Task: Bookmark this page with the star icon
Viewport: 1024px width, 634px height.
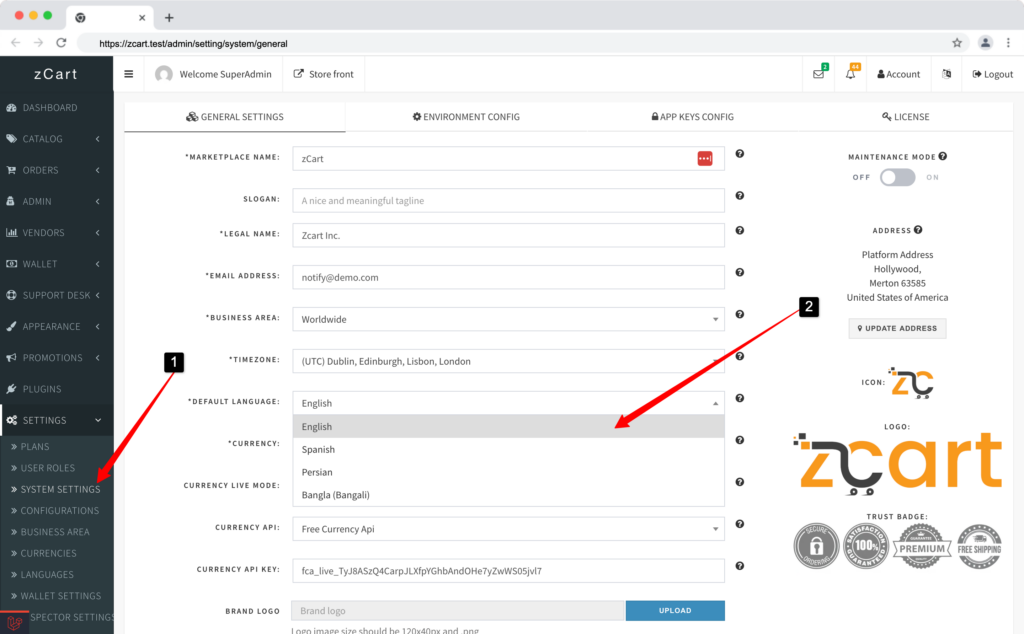Action: pyautogui.click(x=957, y=43)
